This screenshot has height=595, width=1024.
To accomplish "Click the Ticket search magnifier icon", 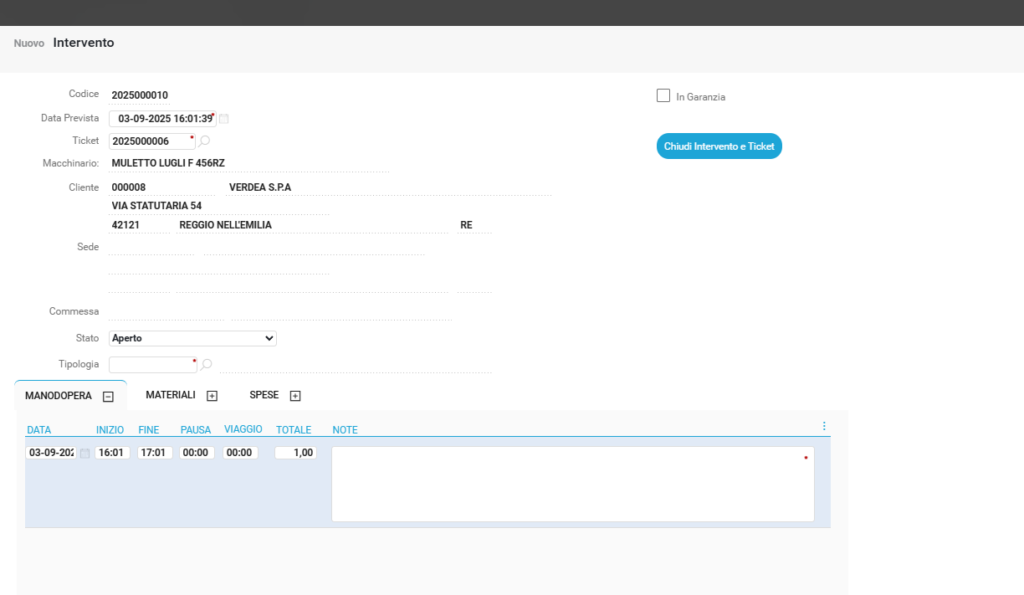I will (205, 142).
